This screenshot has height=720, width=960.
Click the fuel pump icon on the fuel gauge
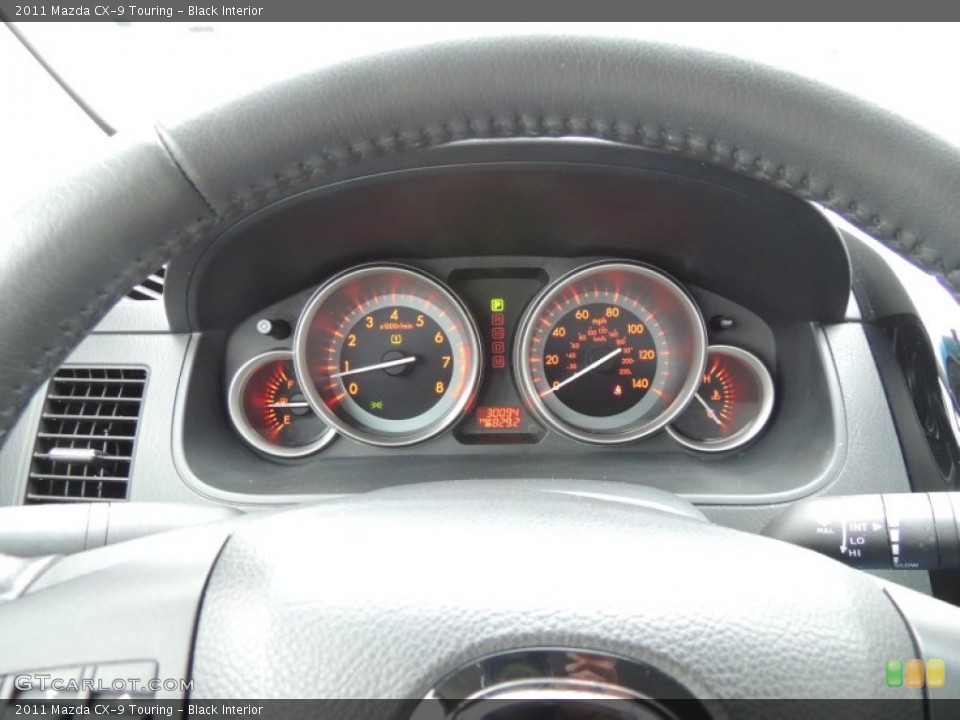point(283,401)
